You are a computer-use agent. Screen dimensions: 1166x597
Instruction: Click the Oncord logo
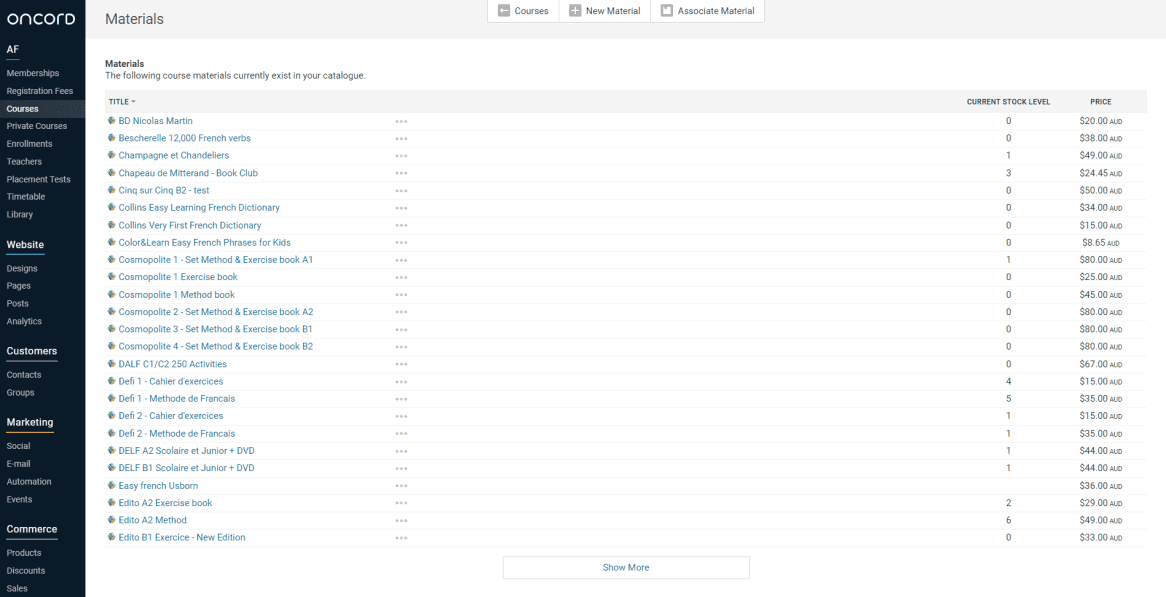(41, 19)
